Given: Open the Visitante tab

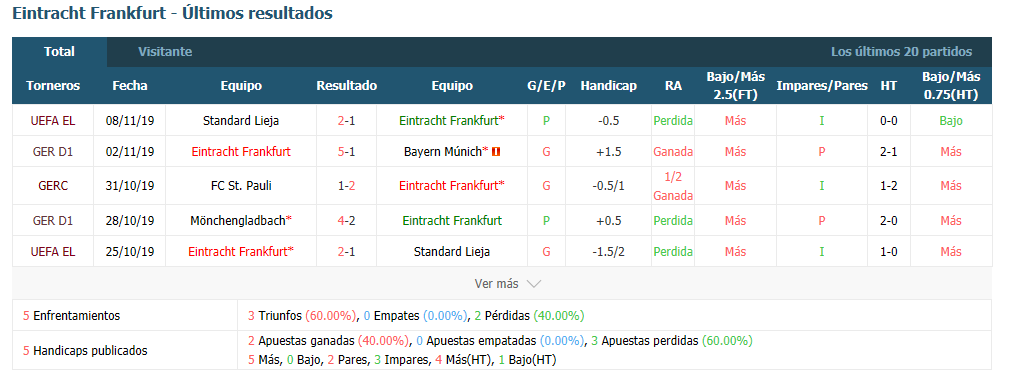Looking at the screenshot, I should pos(165,52).
